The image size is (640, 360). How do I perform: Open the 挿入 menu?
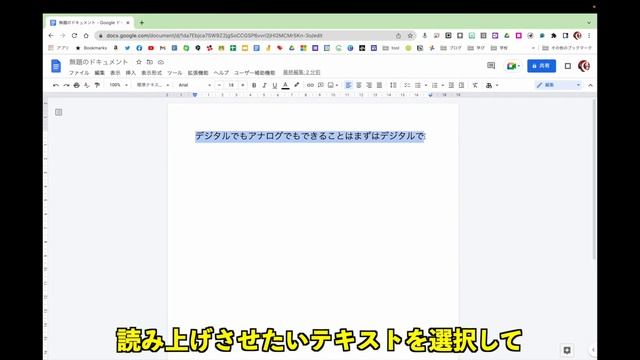131,73
